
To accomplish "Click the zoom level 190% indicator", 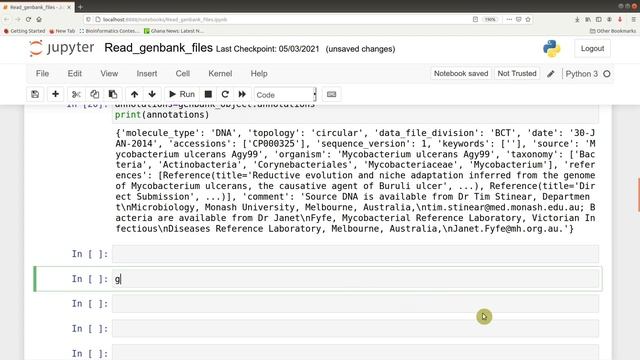I will [x=490, y=19].
